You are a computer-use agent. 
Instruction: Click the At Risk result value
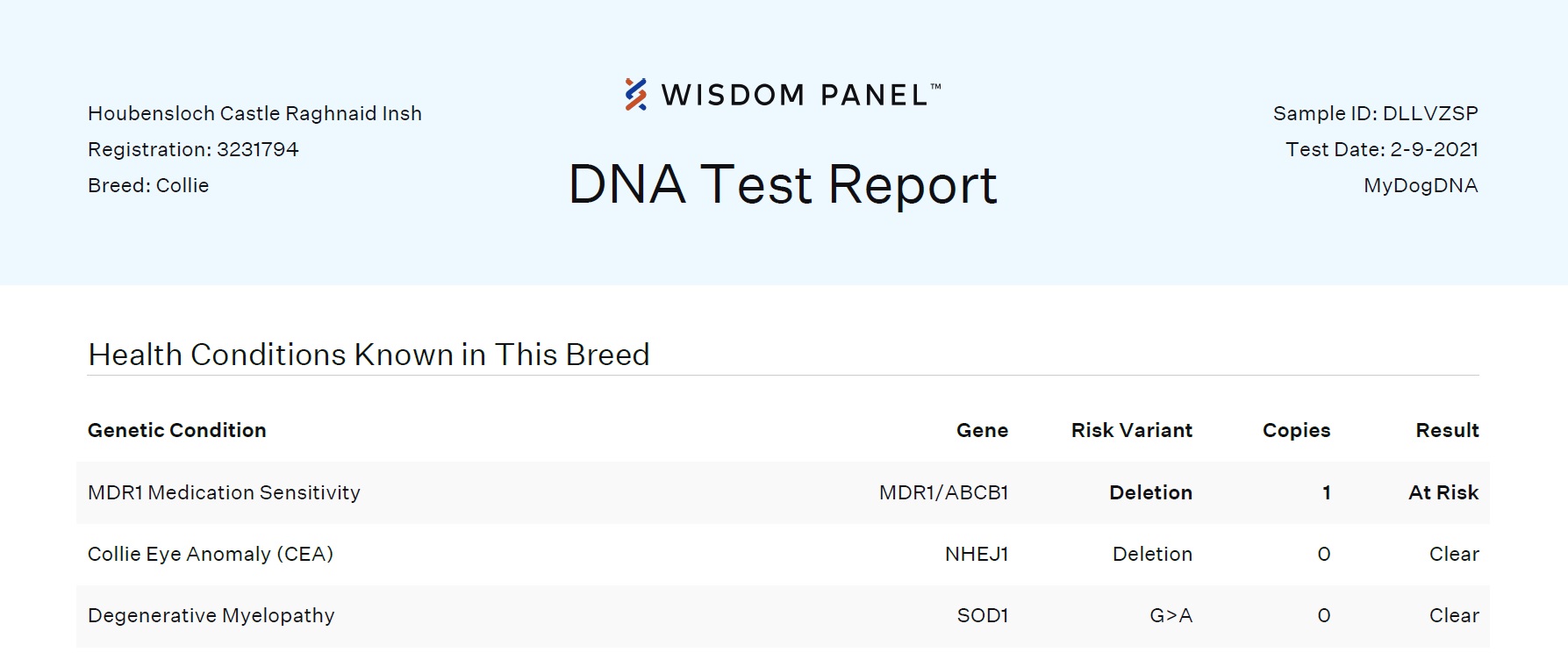click(x=1443, y=492)
